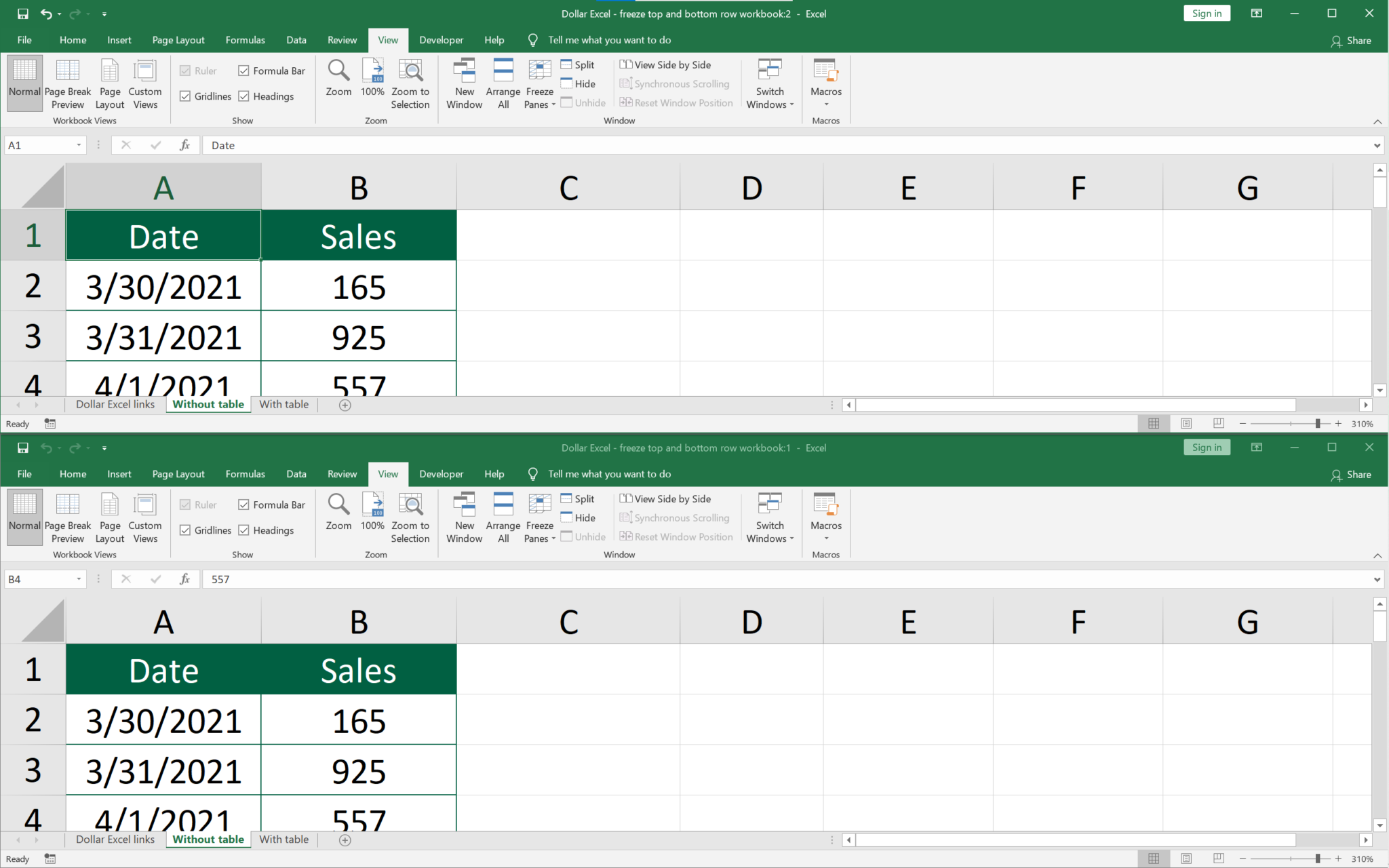This screenshot has height=868, width=1389.
Task: Uncheck the Formula Bar checkbox
Action: tap(243, 70)
